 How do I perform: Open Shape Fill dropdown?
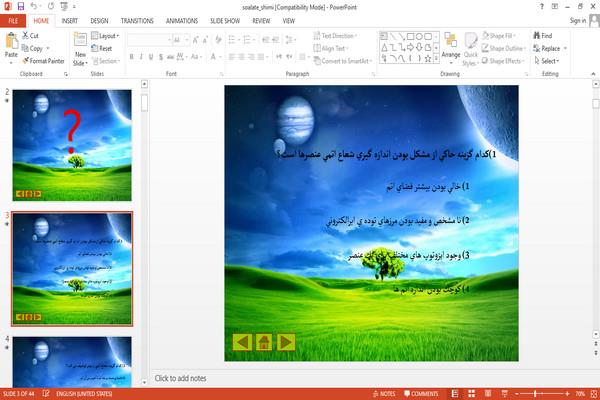[499, 36]
